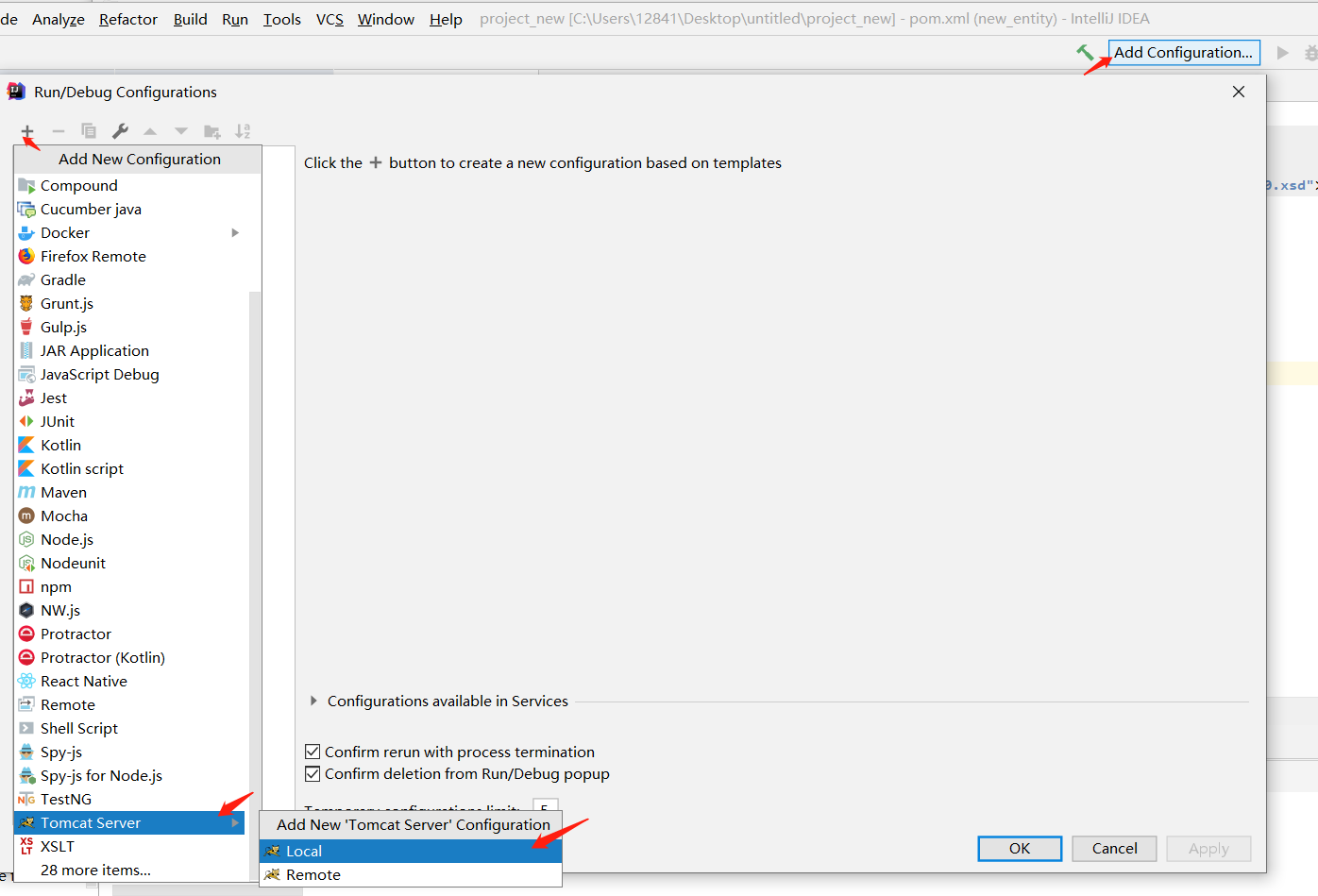The width and height of the screenshot is (1318, 896).
Task: Expand the Tomcat Server submenu arrow
Action: (x=235, y=822)
